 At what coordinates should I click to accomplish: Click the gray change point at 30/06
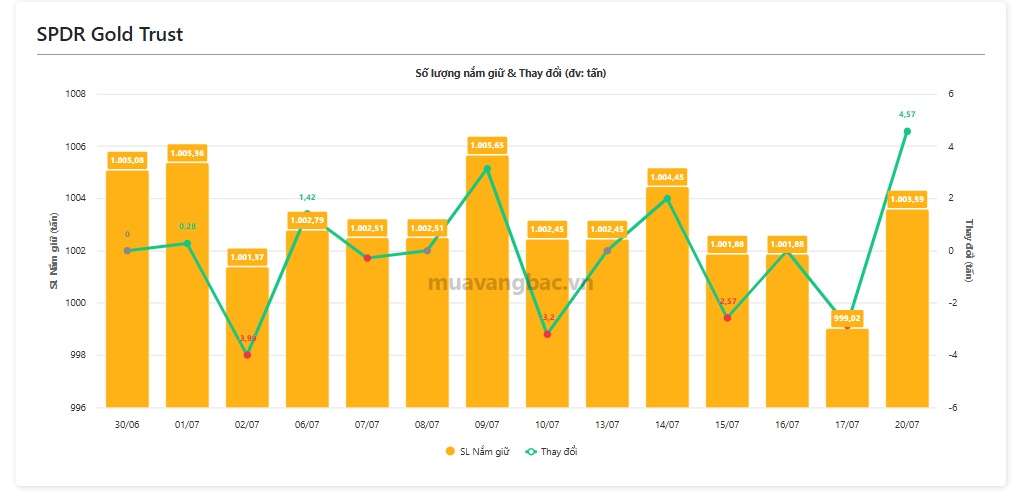pyautogui.click(x=127, y=250)
